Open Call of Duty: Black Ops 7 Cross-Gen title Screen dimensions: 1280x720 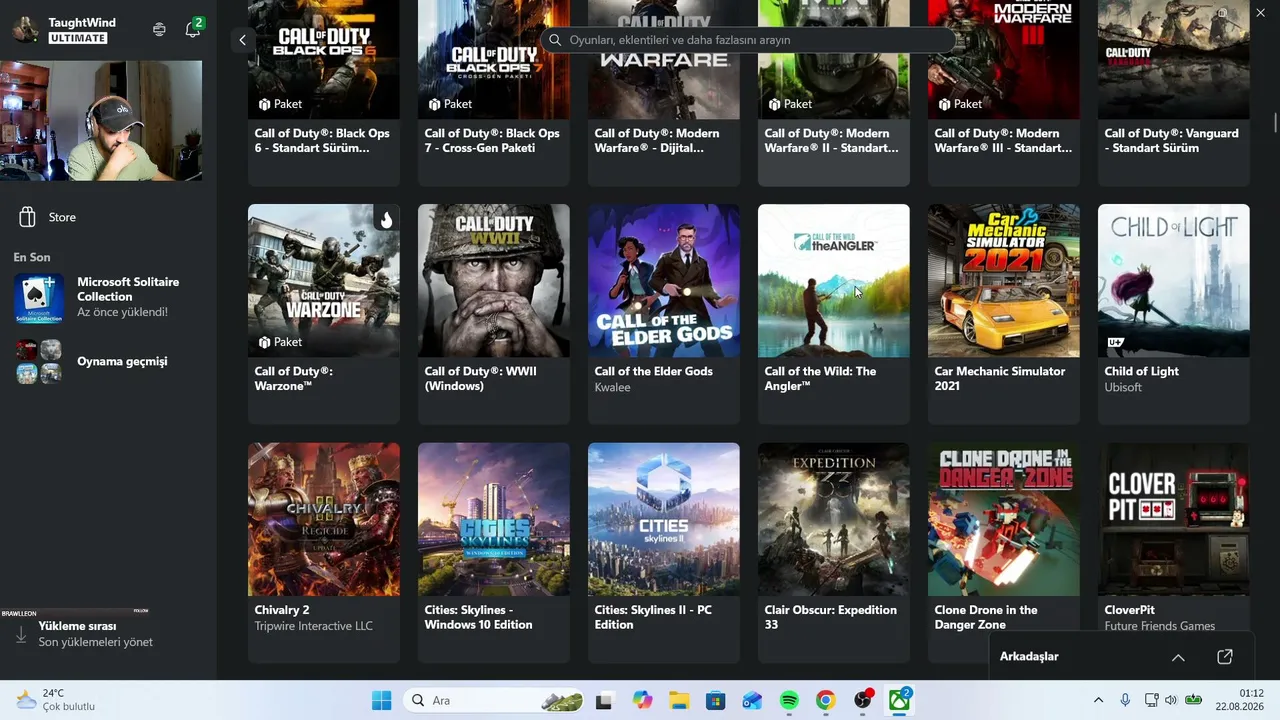(x=492, y=141)
